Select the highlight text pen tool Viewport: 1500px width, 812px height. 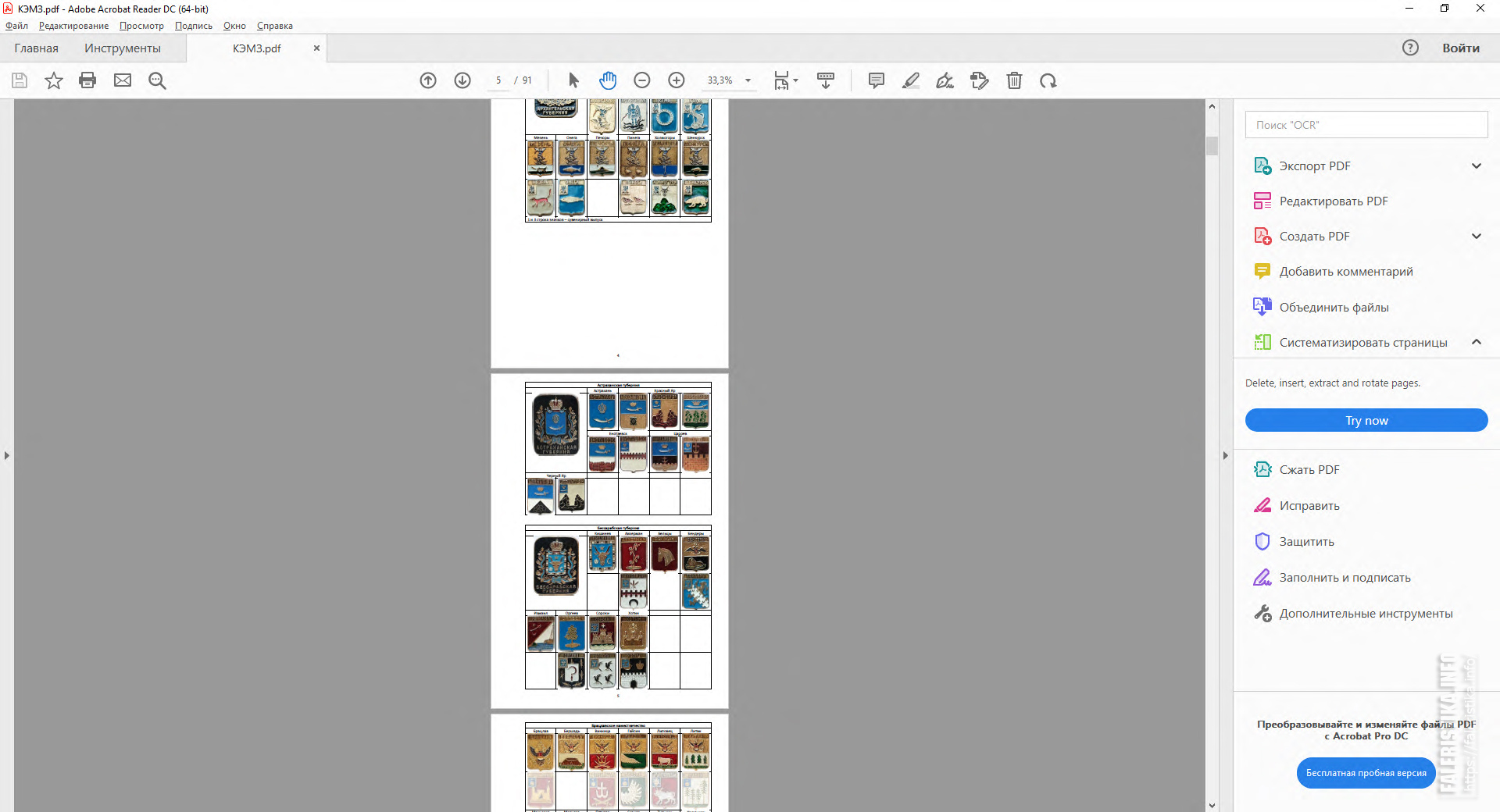[911, 80]
